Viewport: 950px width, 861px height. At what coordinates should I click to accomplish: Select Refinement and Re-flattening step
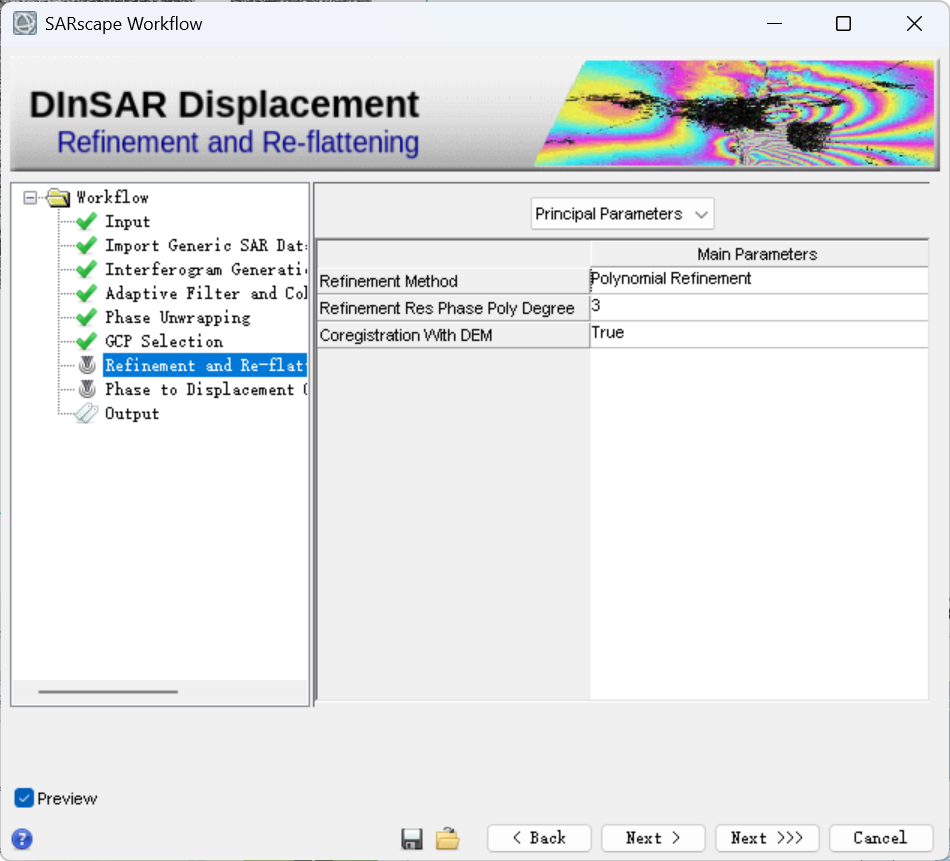pyautogui.click(x=205, y=365)
